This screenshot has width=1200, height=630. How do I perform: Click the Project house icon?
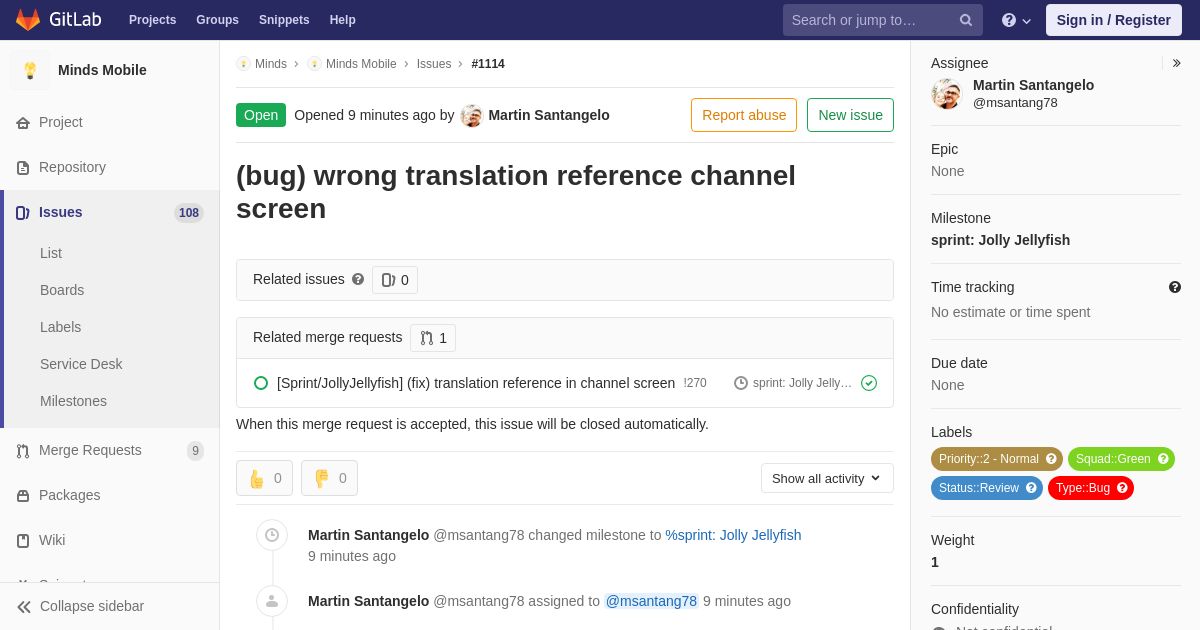(23, 123)
